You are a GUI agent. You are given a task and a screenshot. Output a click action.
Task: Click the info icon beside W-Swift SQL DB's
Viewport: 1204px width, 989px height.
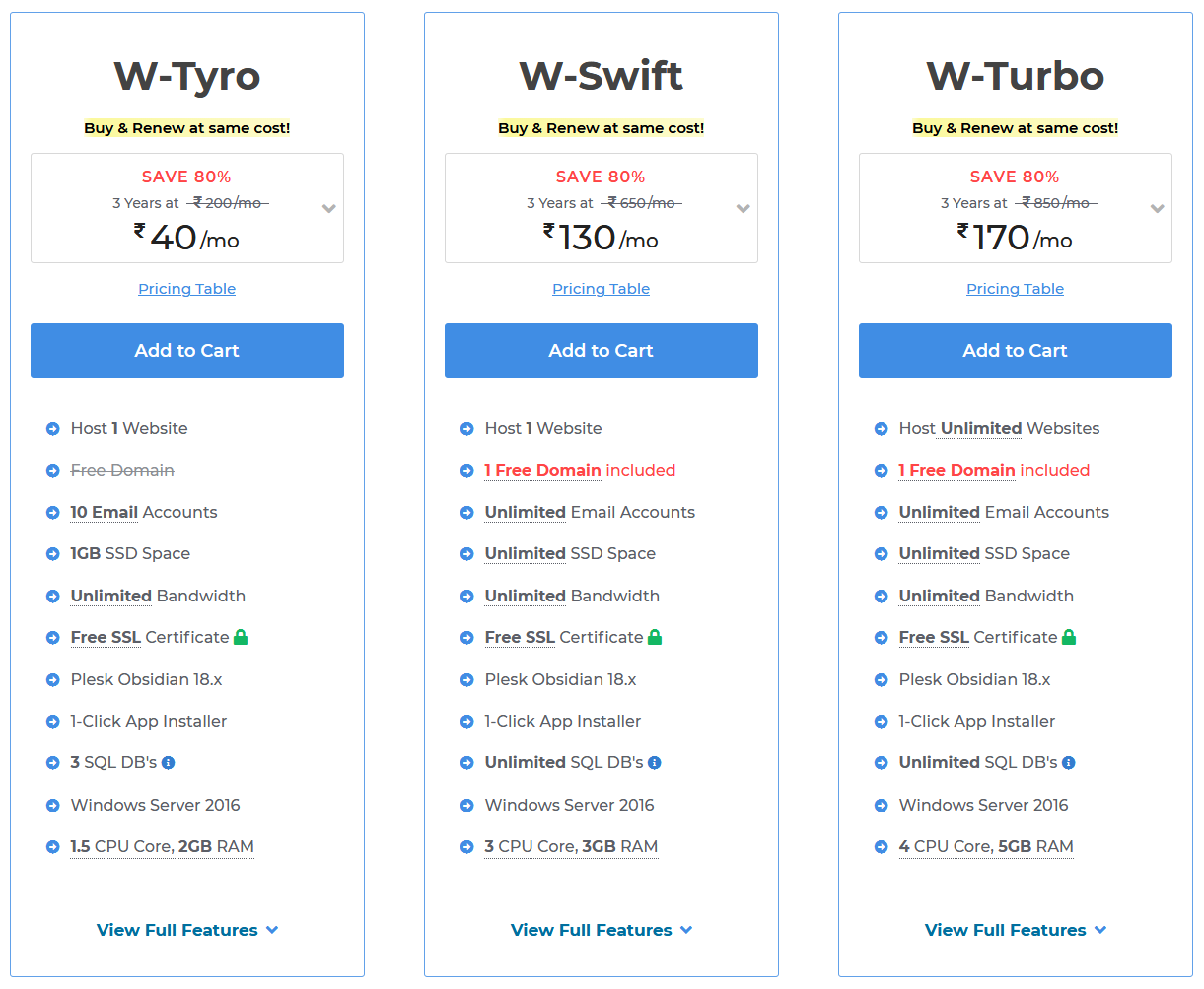point(655,763)
